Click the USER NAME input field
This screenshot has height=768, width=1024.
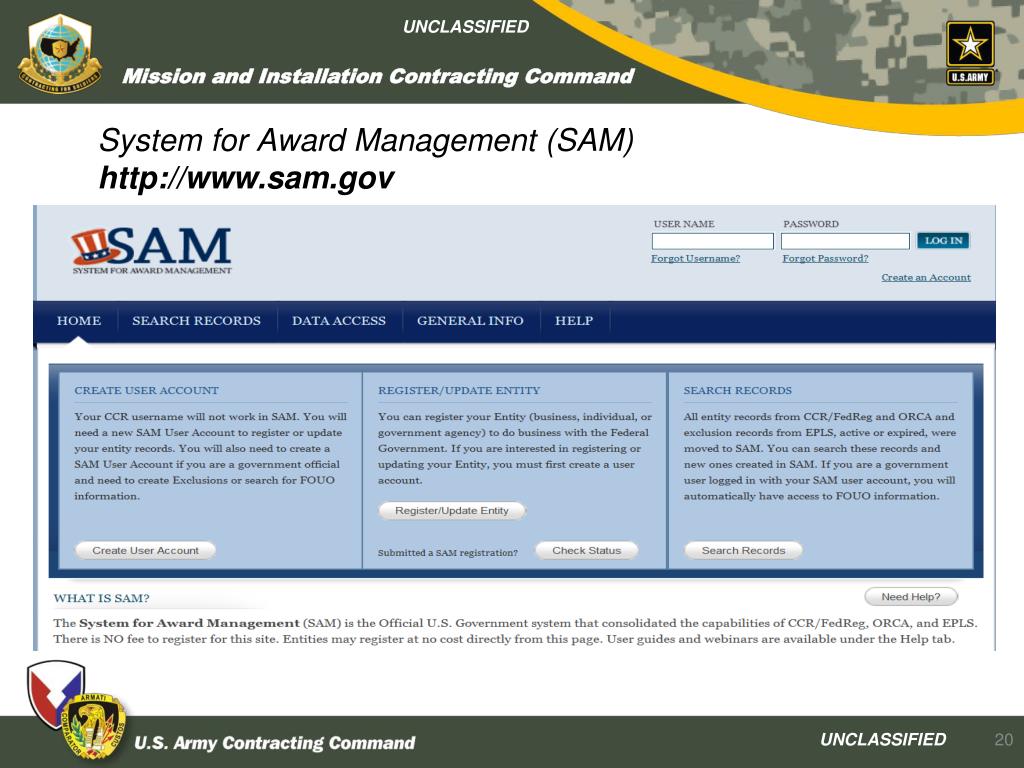(x=712, y=241)
